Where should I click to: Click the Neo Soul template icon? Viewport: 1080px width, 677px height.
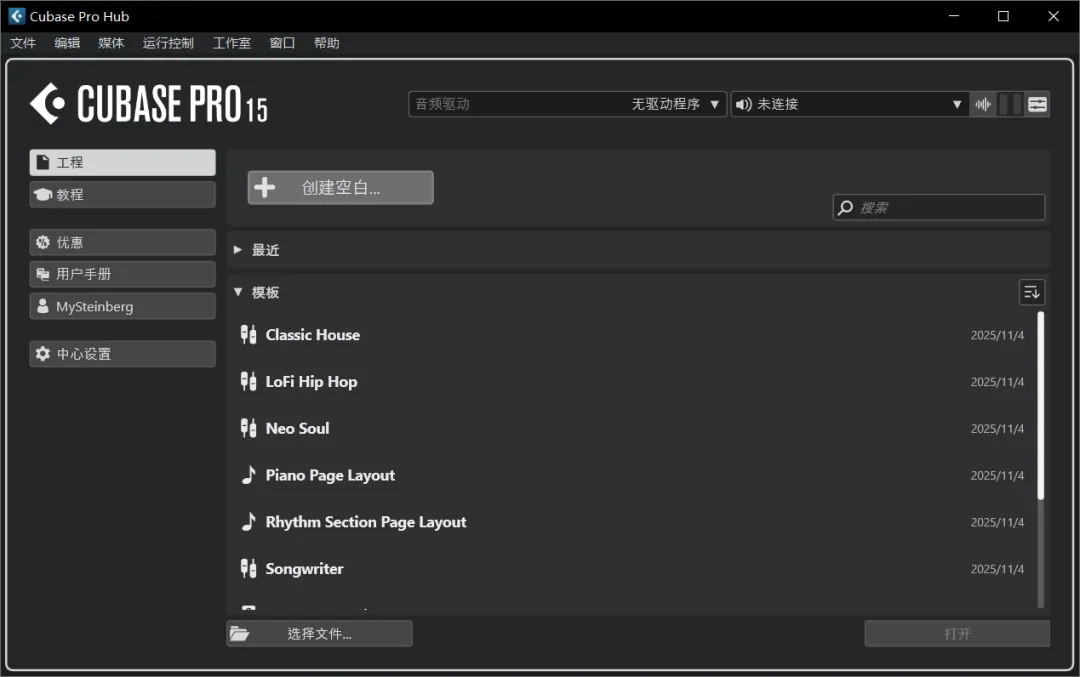pyautogui.click(x=249, y=428)
